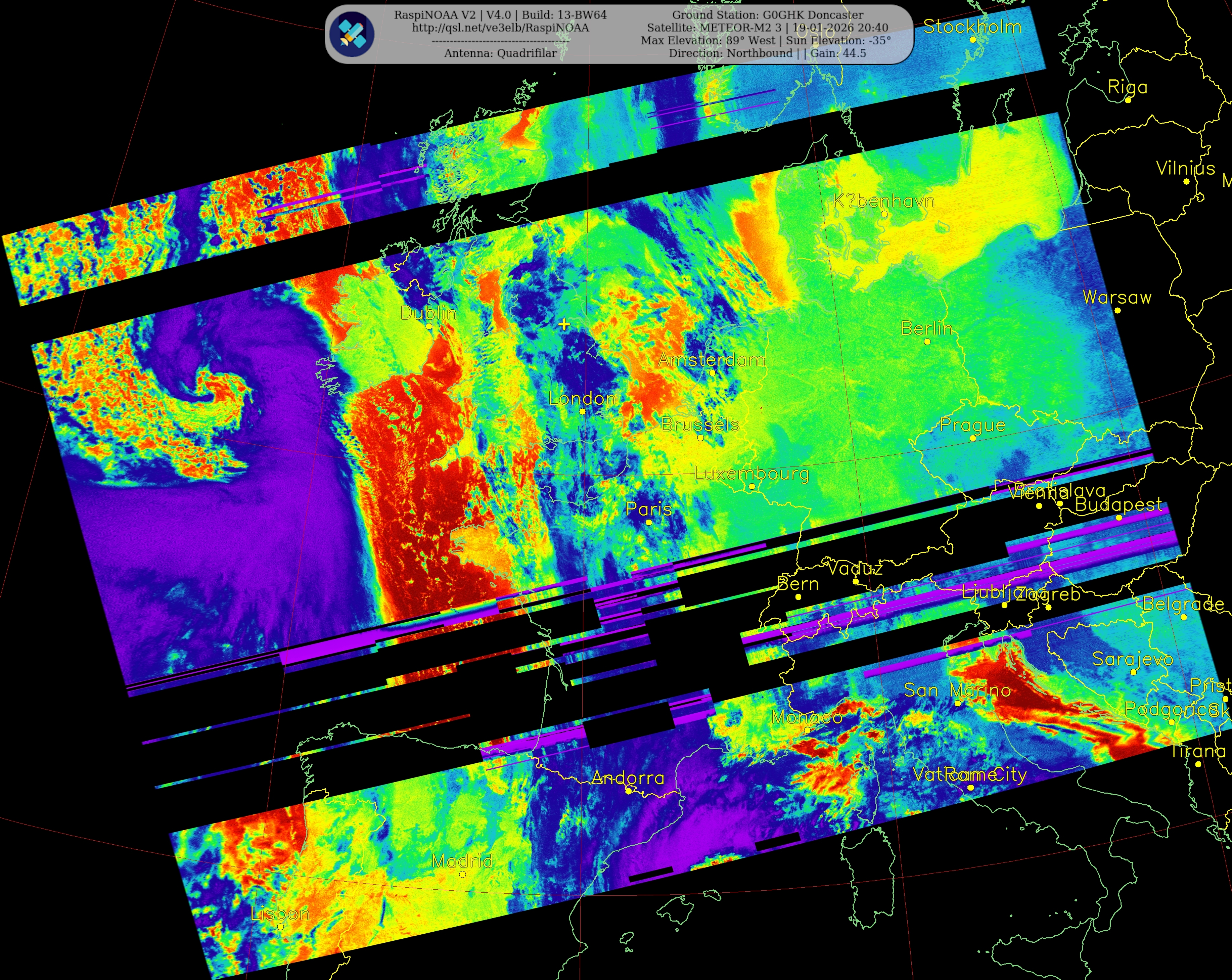Image resolution: width=1232 pixels, height=980 pixels.
Task: Click the Madrid city marker dot
Action: click(x=463, y=874)
